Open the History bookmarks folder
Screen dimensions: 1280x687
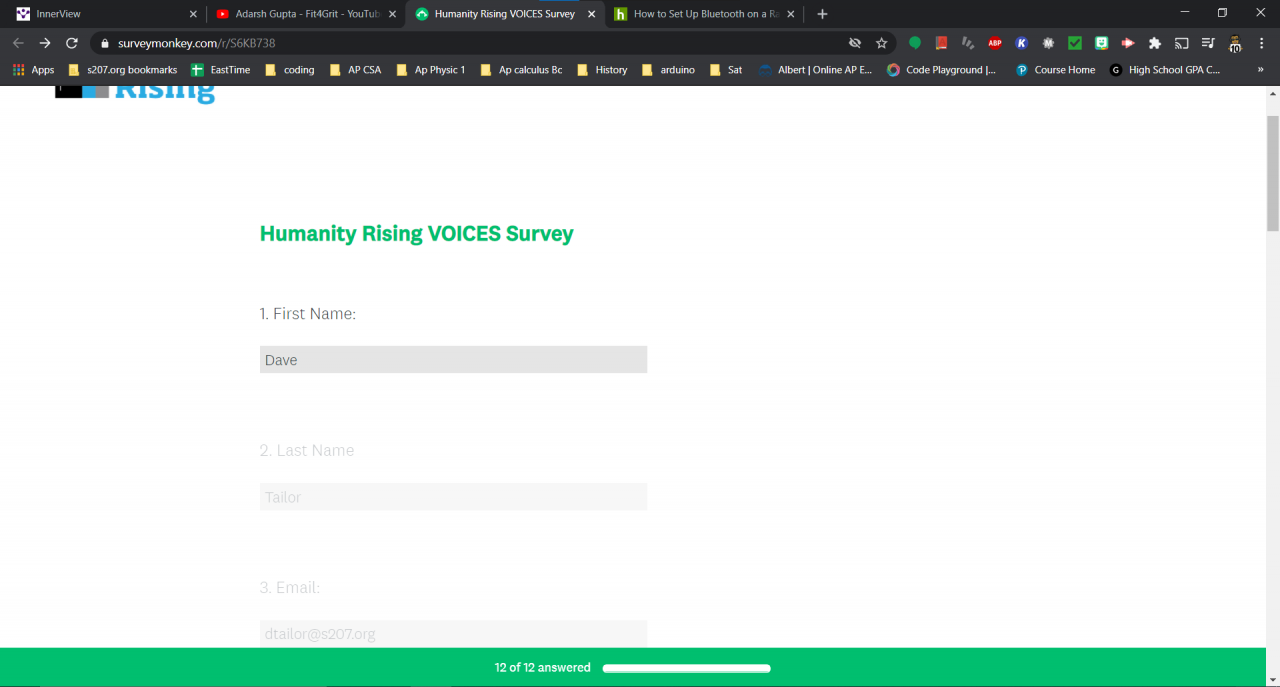tap(602, 70)
